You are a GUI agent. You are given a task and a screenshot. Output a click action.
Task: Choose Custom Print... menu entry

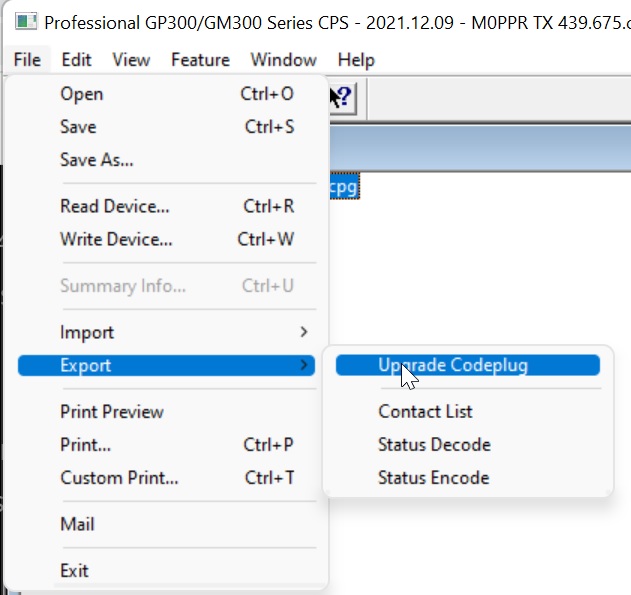point(166,478)
